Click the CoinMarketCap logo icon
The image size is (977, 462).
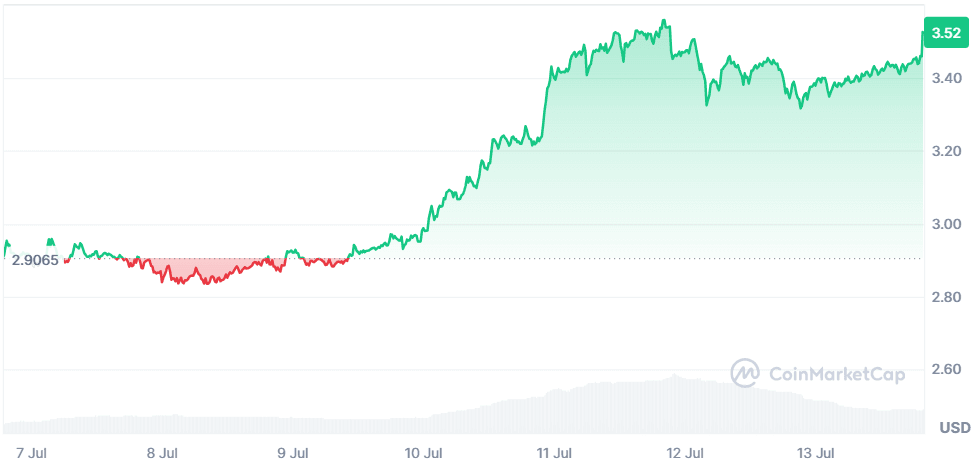point(746,374)
